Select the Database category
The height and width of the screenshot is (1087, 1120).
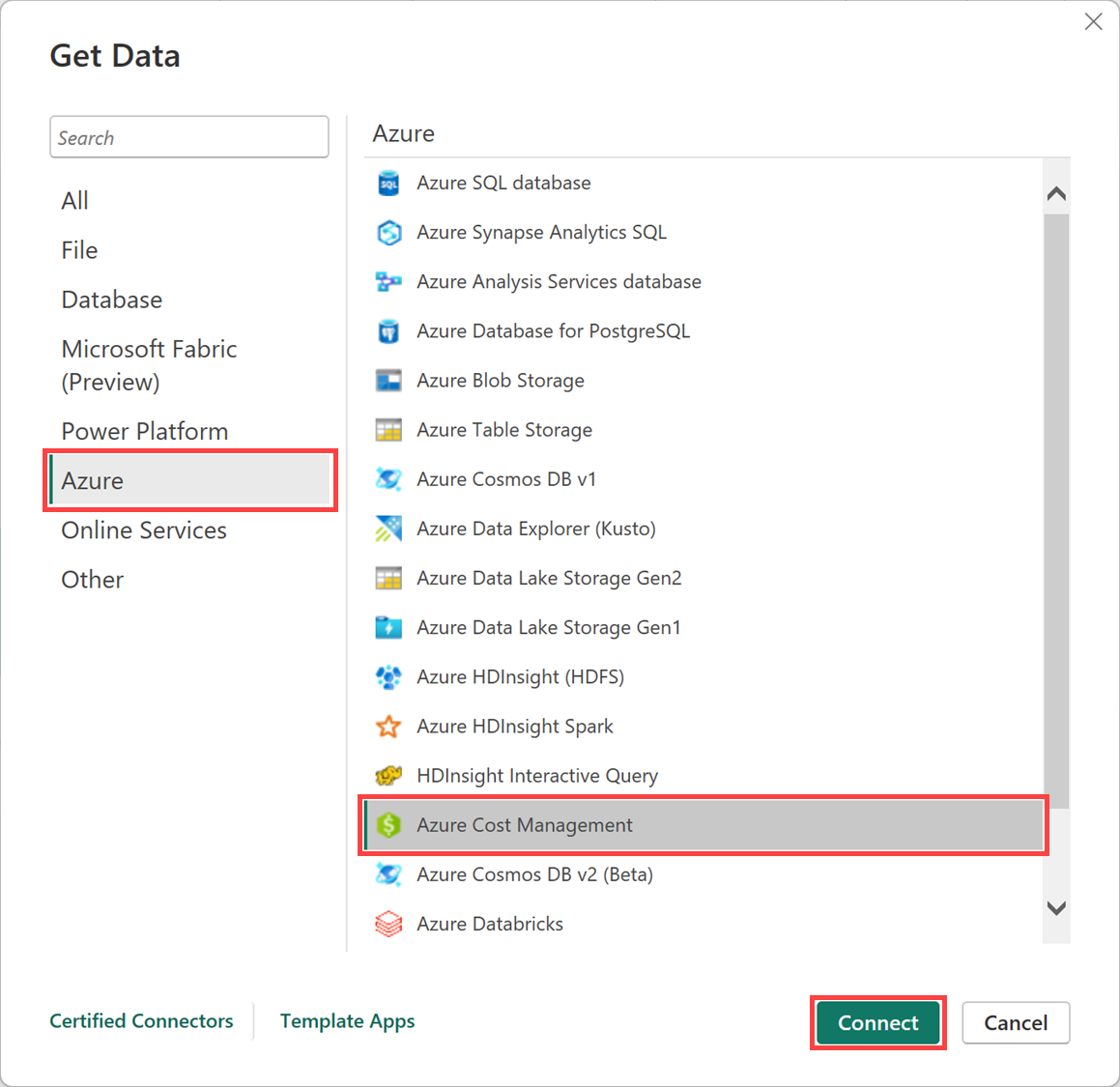(112, 300)
